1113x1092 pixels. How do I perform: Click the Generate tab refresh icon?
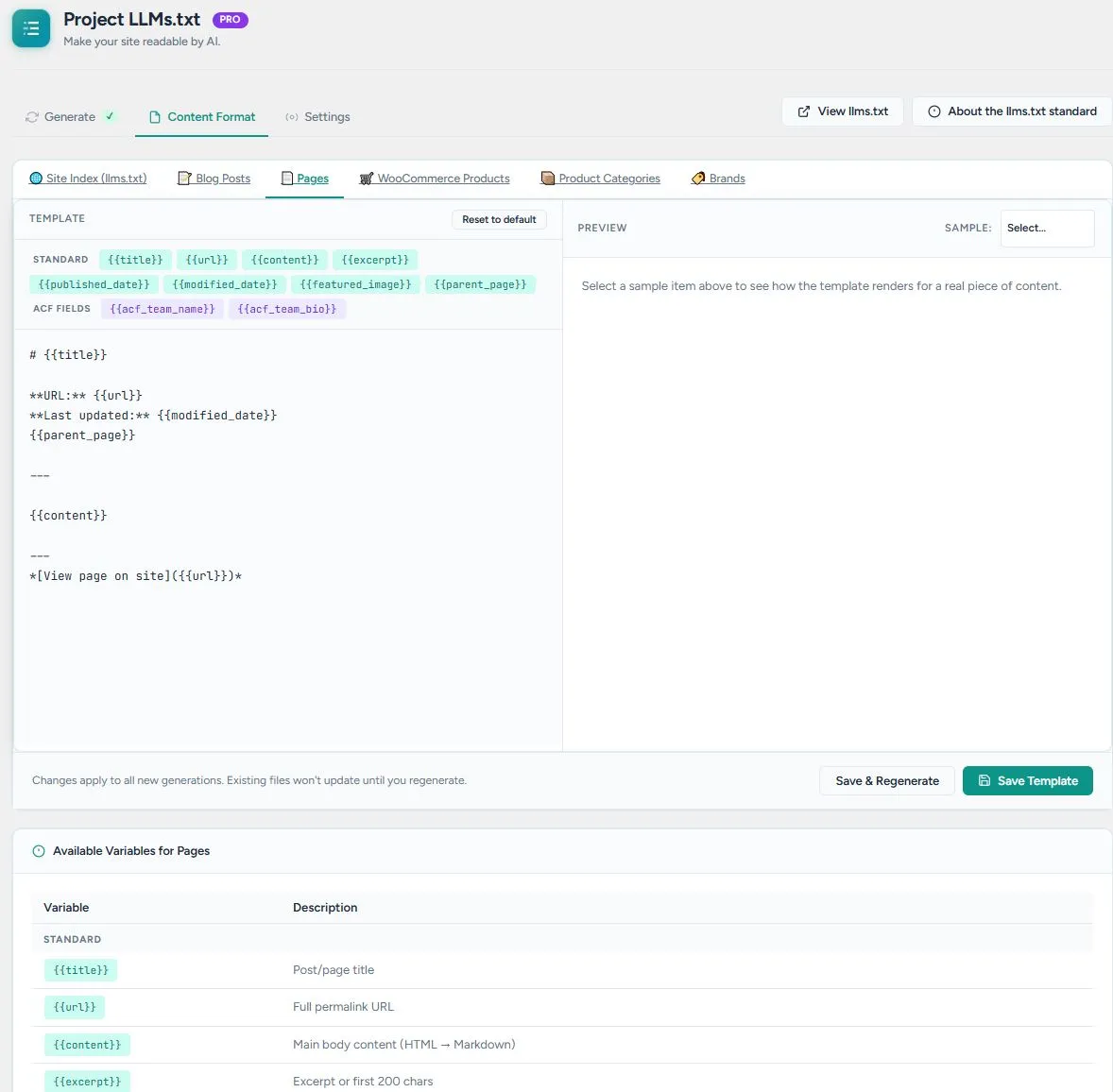click(32, 117)
